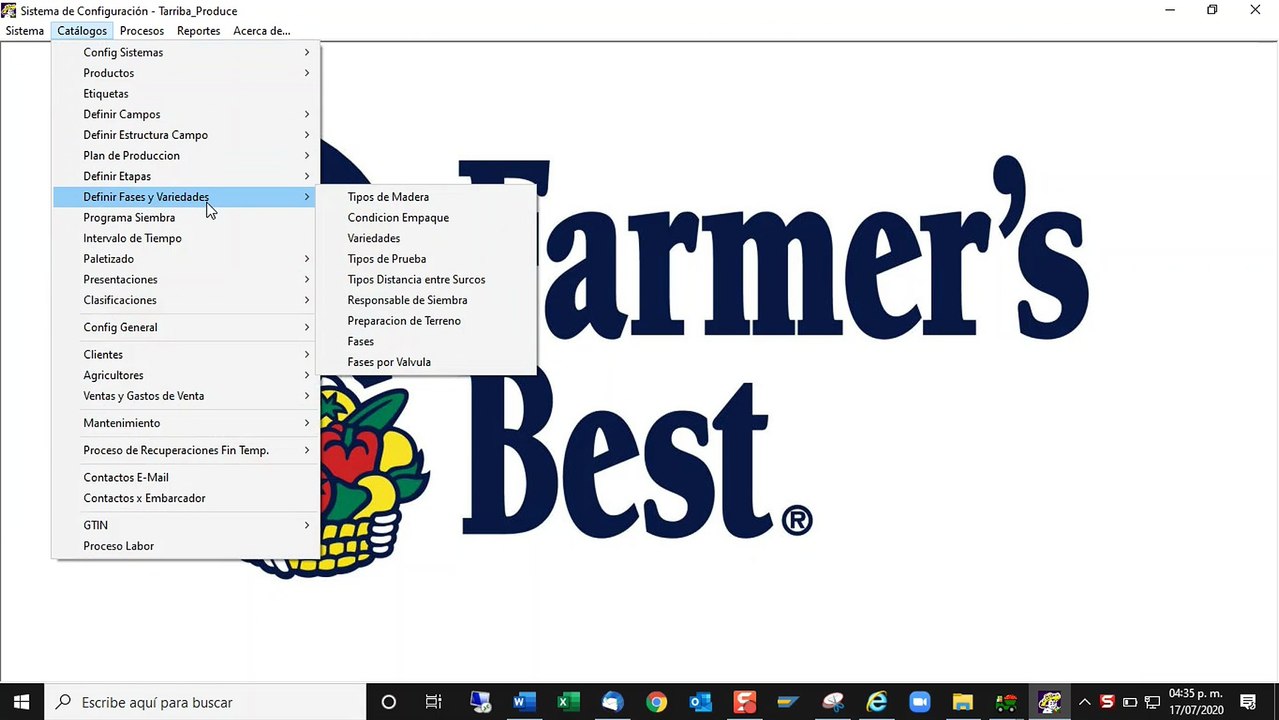
Task: Choose Variedades from submenu
Action: pos(427,238)
